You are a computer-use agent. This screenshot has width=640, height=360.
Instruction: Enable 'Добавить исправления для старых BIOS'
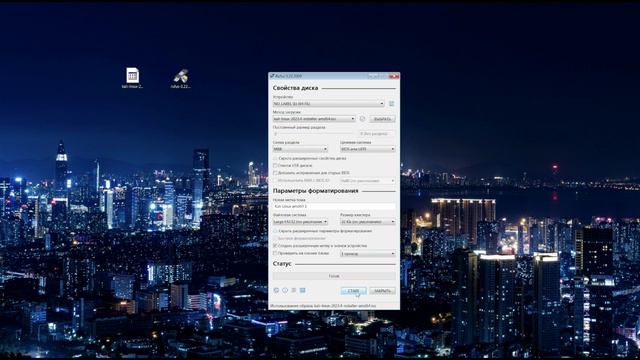(275, 173)
